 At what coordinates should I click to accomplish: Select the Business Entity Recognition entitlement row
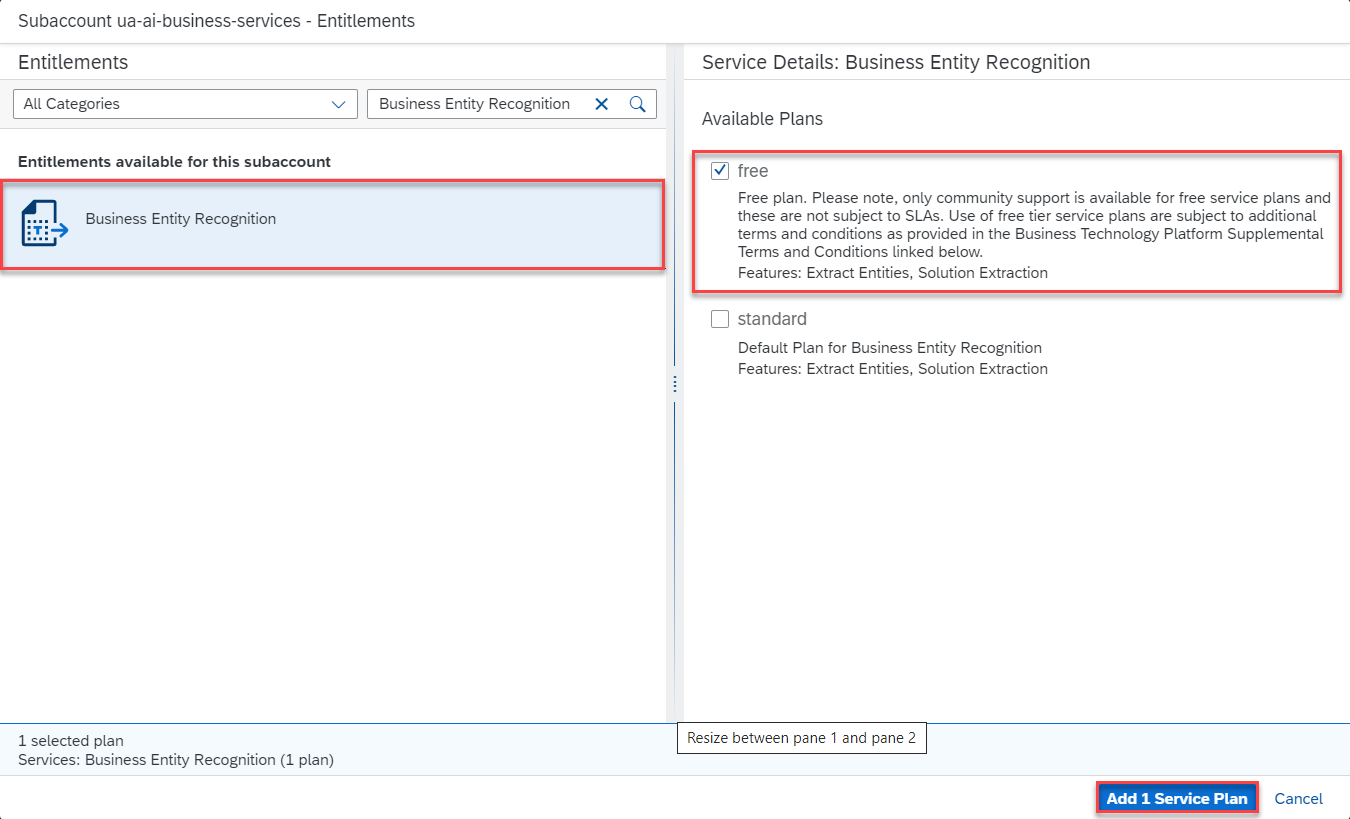point(332,224)
